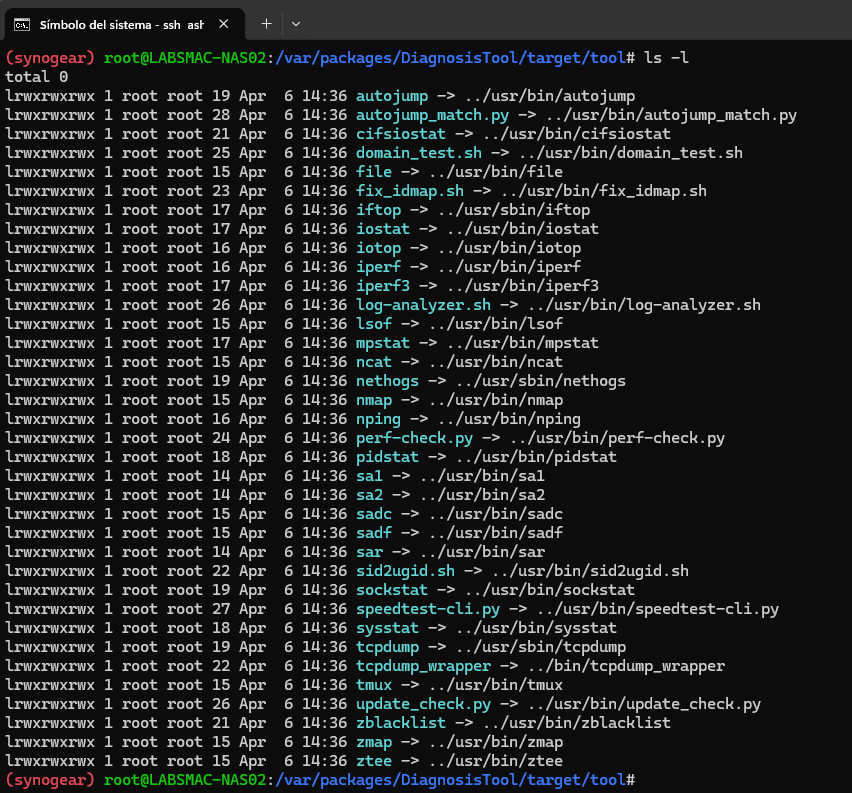Expand the new tab profile dropdown chevron
Image resolution: width=852 pixels, height=793 pixels.
point(296,23)
